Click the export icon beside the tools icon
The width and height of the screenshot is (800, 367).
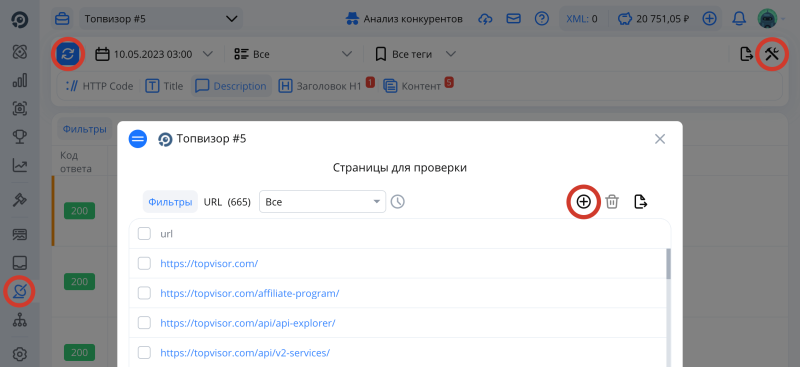pyautogui.click(x=747, y=54)
